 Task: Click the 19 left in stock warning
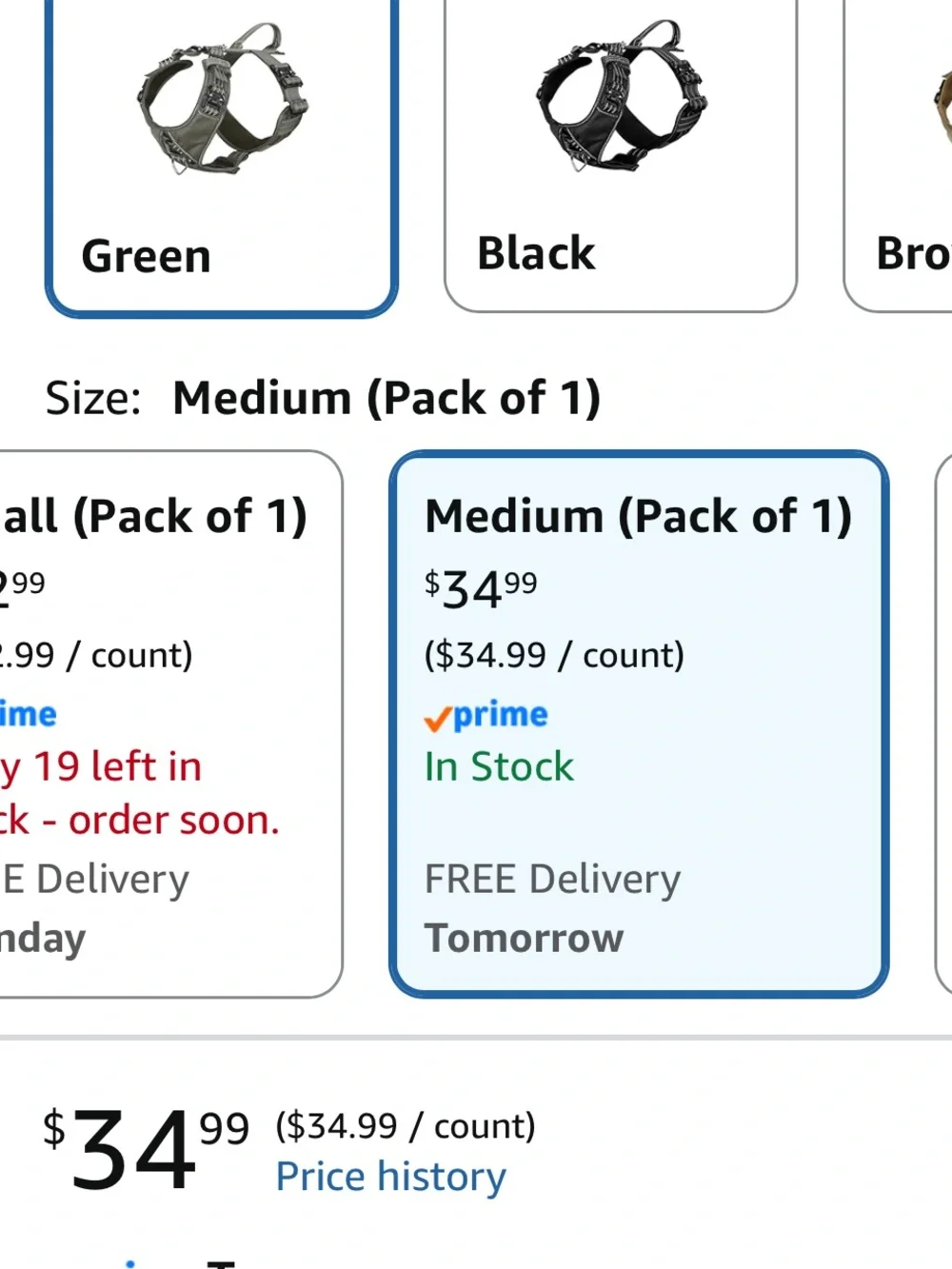(140, 793)
